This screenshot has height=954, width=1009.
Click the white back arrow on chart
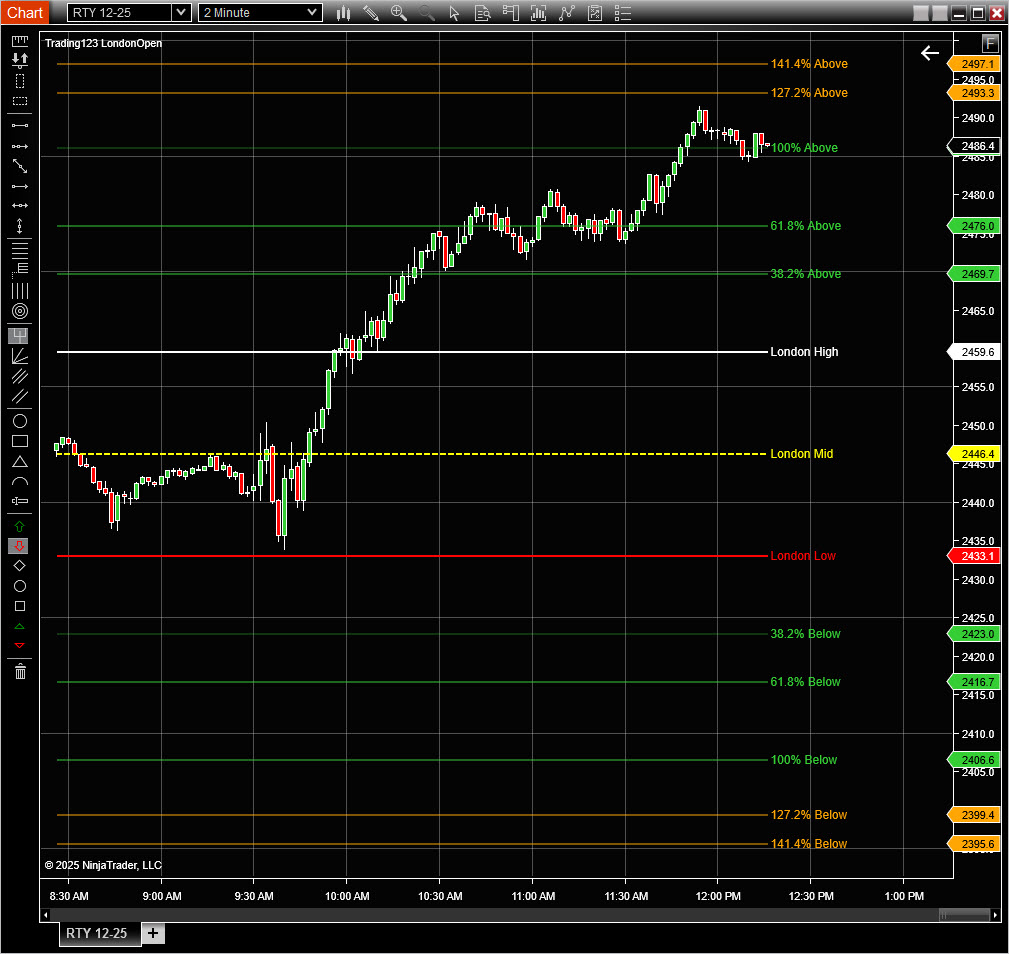(x=930, y=53)
